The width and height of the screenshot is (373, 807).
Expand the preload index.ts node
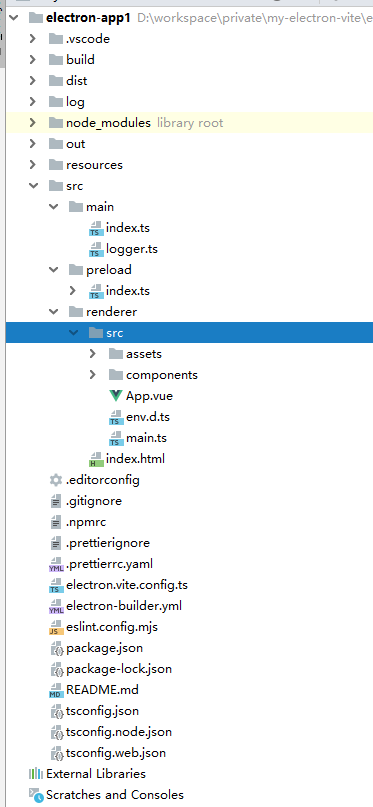[73, 291]
